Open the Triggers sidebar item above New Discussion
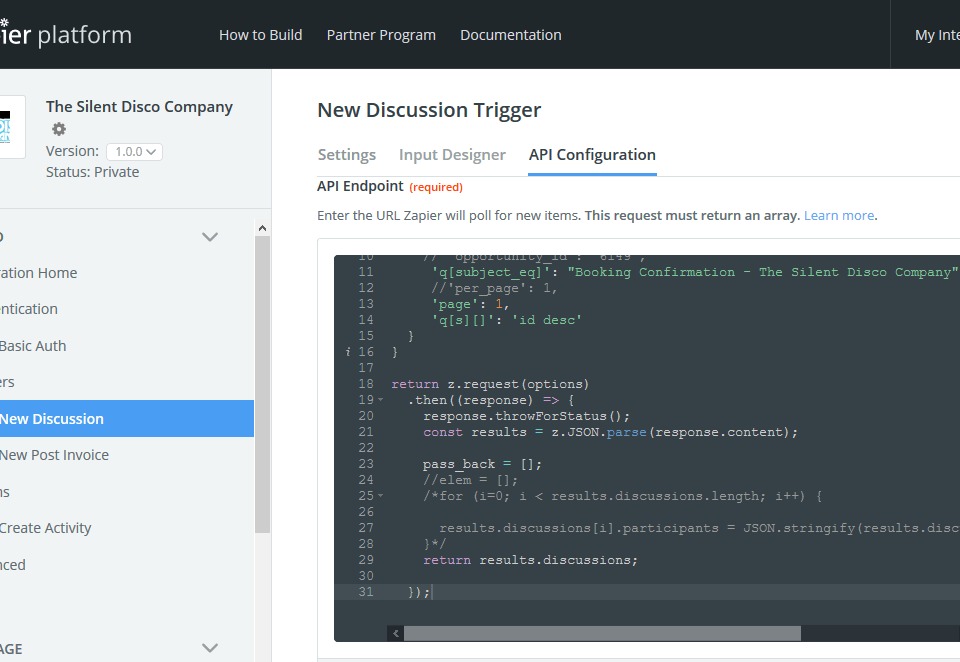 pyautogui.click(x=7, y=382)
